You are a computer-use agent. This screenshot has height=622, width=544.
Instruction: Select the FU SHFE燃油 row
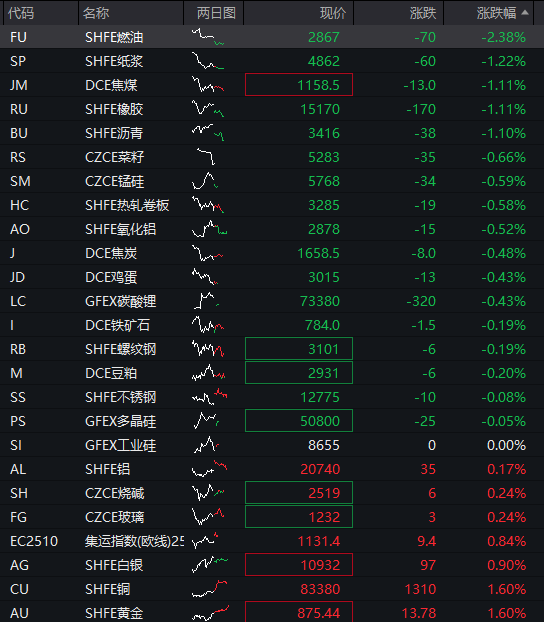[272, 37]
